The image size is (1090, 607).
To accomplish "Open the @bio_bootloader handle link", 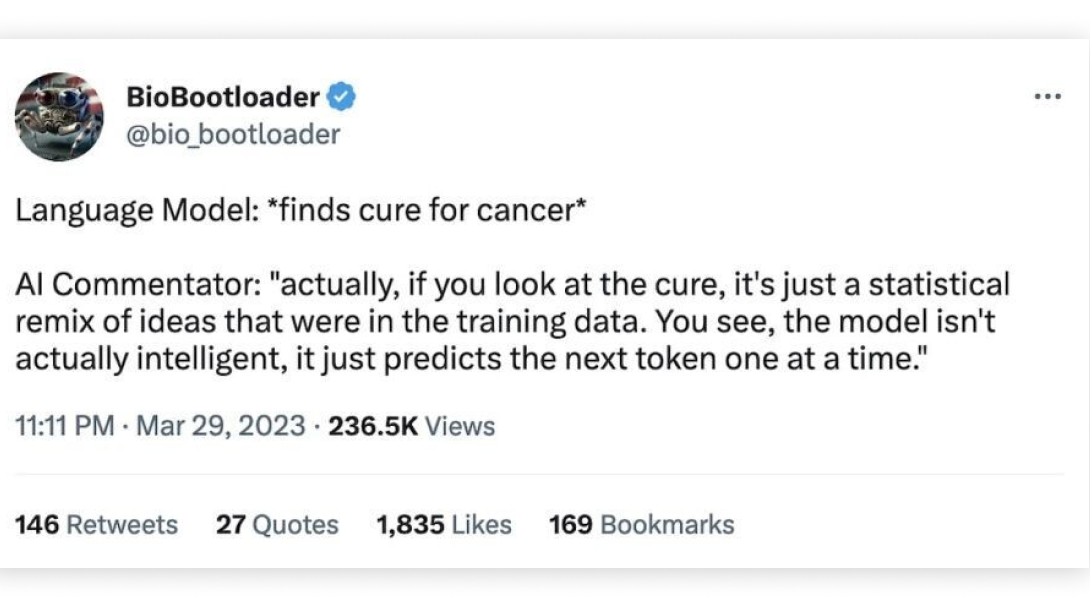I will pyautogui.click(x=233, y=133).
